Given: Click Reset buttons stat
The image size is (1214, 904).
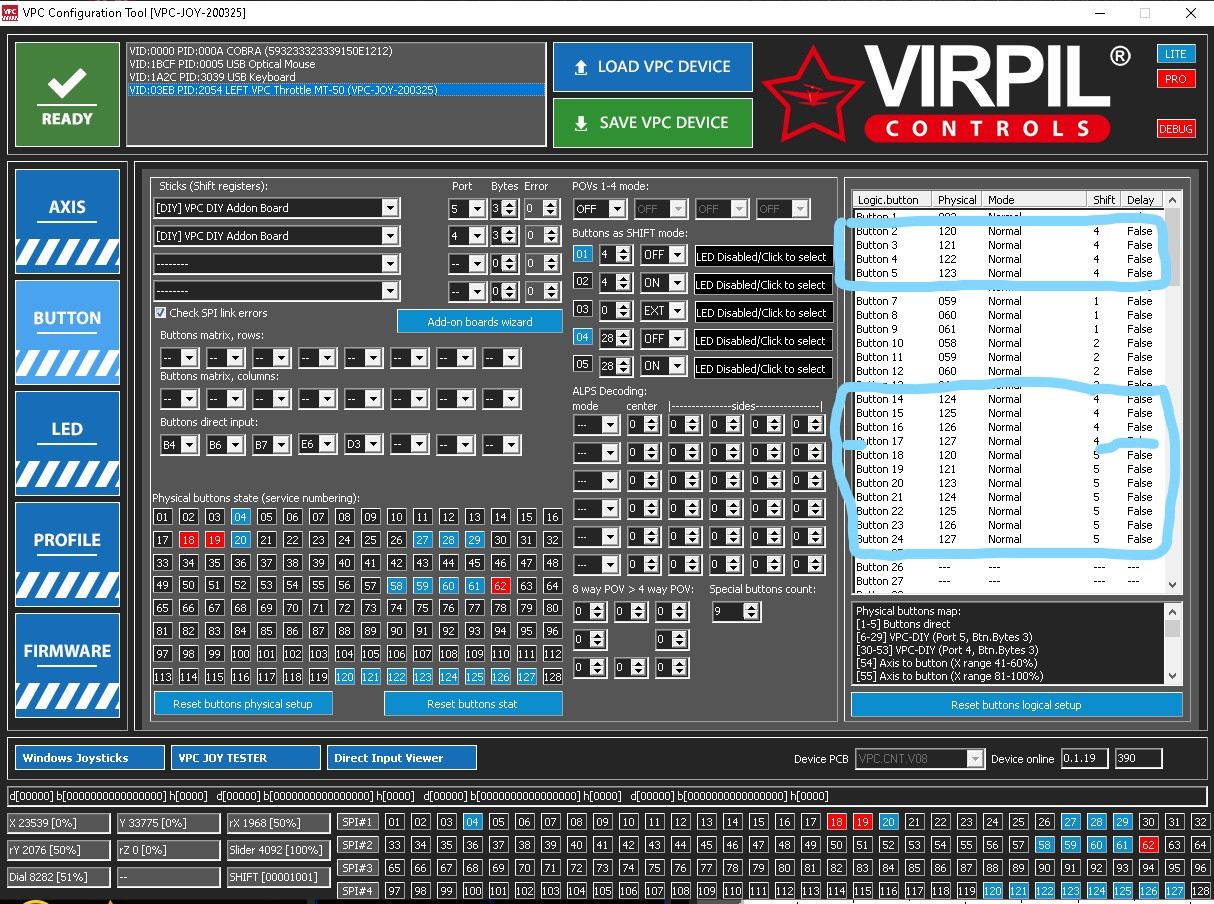Looking at the screenshot, I should [x=473, y=704].
